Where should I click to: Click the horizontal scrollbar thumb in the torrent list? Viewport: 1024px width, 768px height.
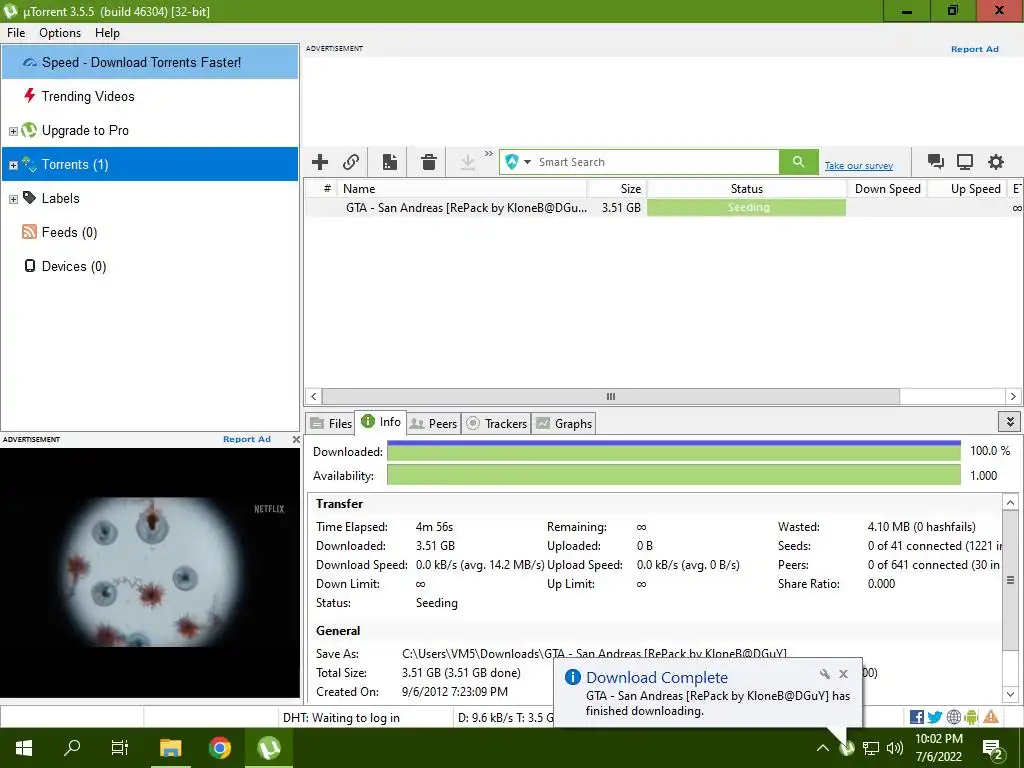click(x=611, y=396)
